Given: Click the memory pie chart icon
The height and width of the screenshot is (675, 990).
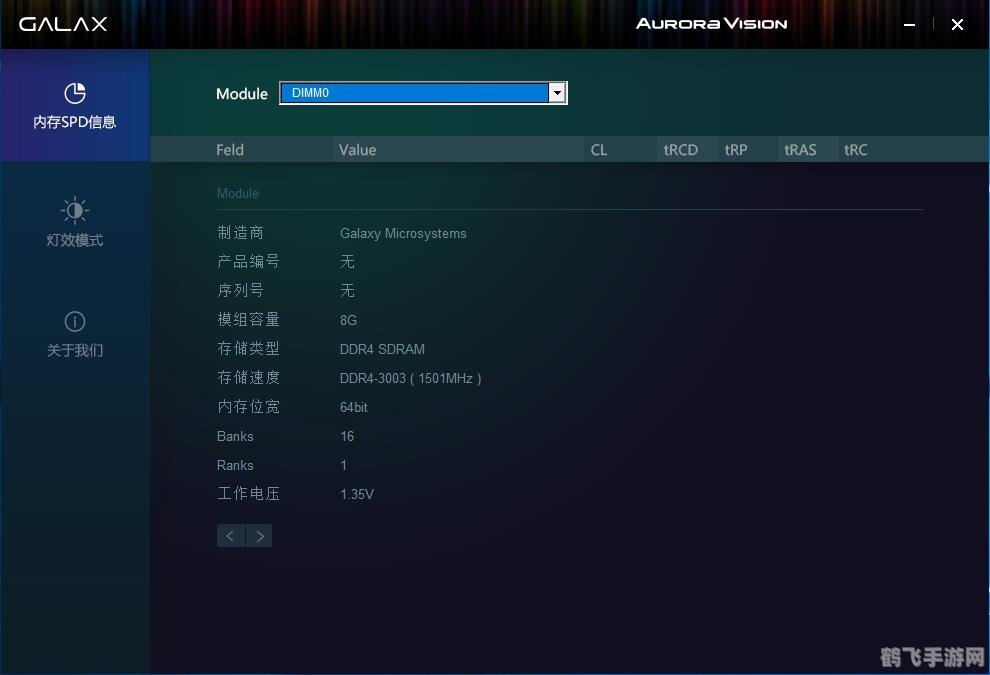Looking at the screenshot, I should (x=74, y=93).
